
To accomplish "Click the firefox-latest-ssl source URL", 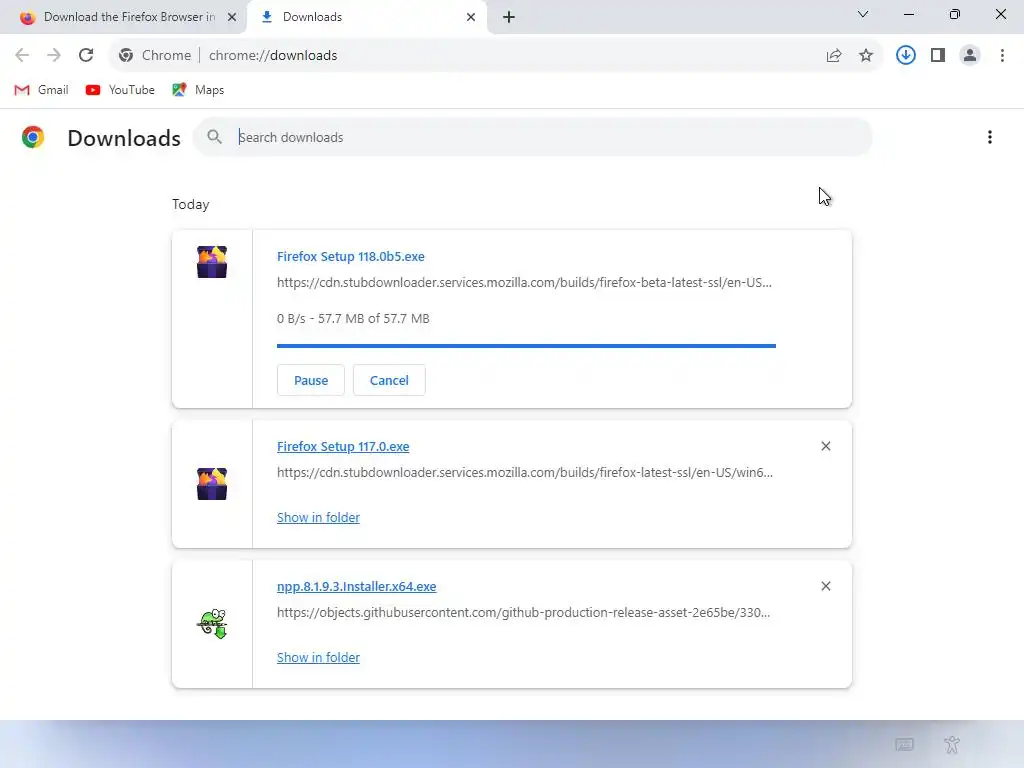I will tap(525, 473).
